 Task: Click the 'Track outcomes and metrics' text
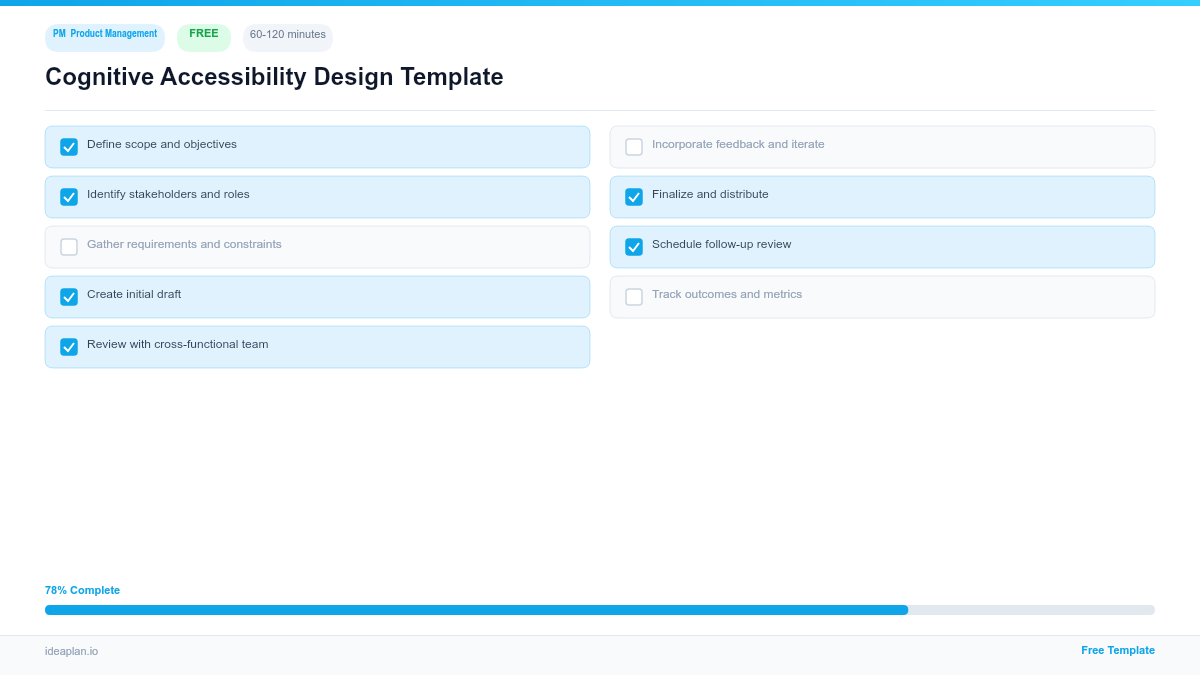click(x=727, y=294)
